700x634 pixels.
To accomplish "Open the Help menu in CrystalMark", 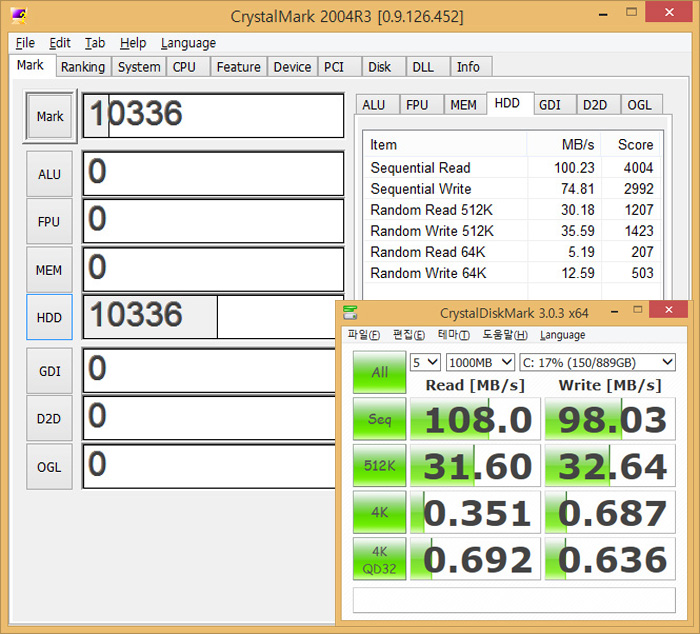I will [x=133, y=43].
